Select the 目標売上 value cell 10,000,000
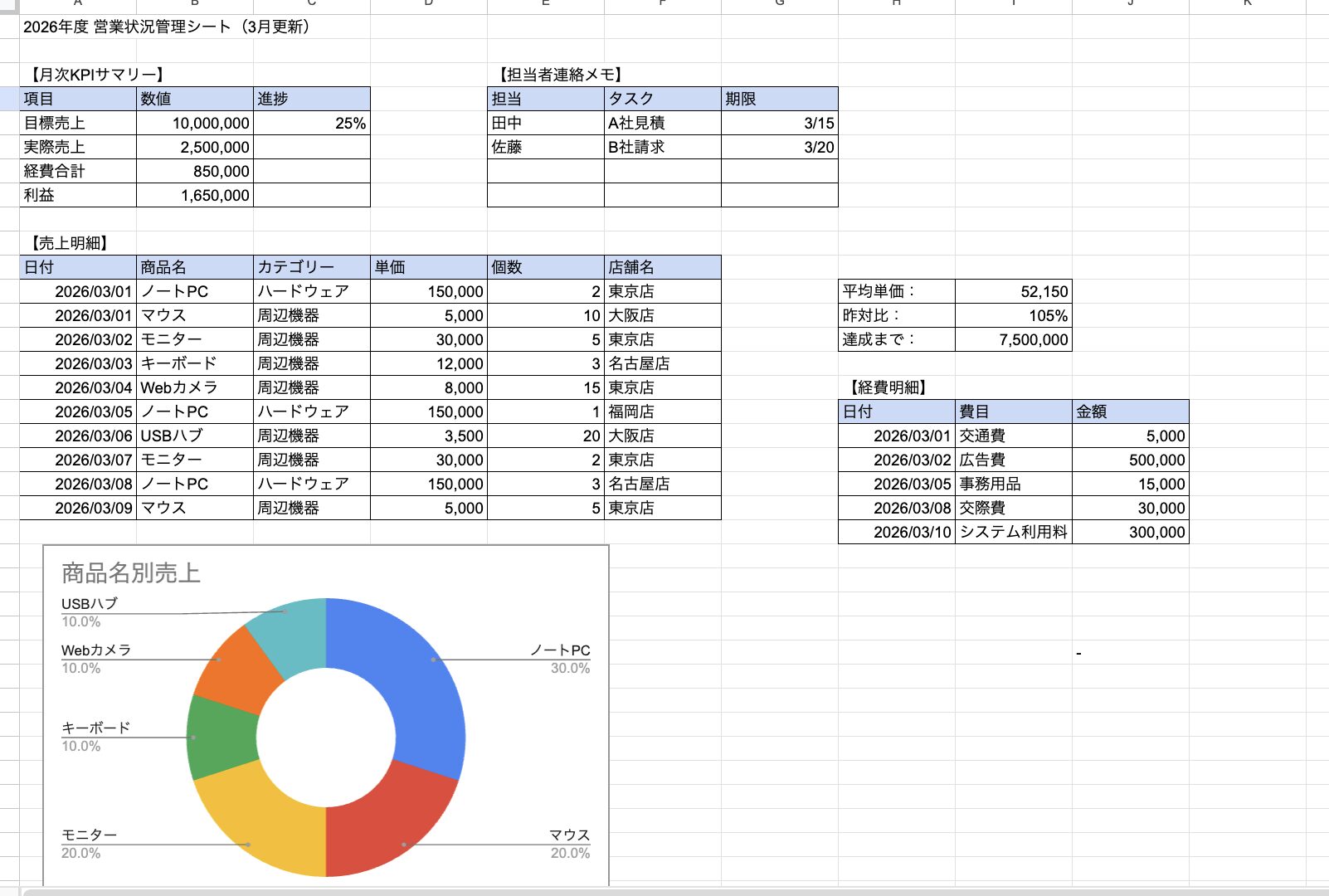The image size is (1329, 896). [x=195, y=123]
